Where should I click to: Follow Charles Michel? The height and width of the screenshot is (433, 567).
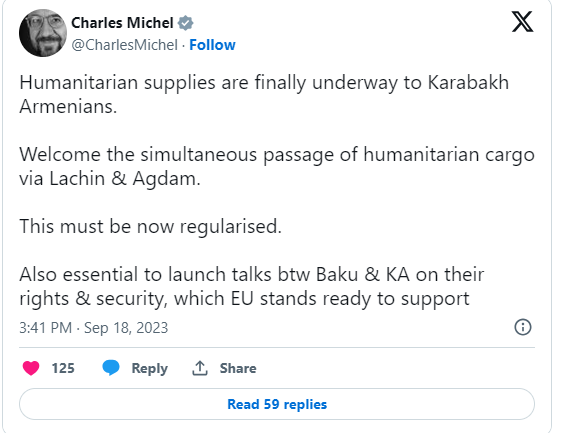coord(212,45)
